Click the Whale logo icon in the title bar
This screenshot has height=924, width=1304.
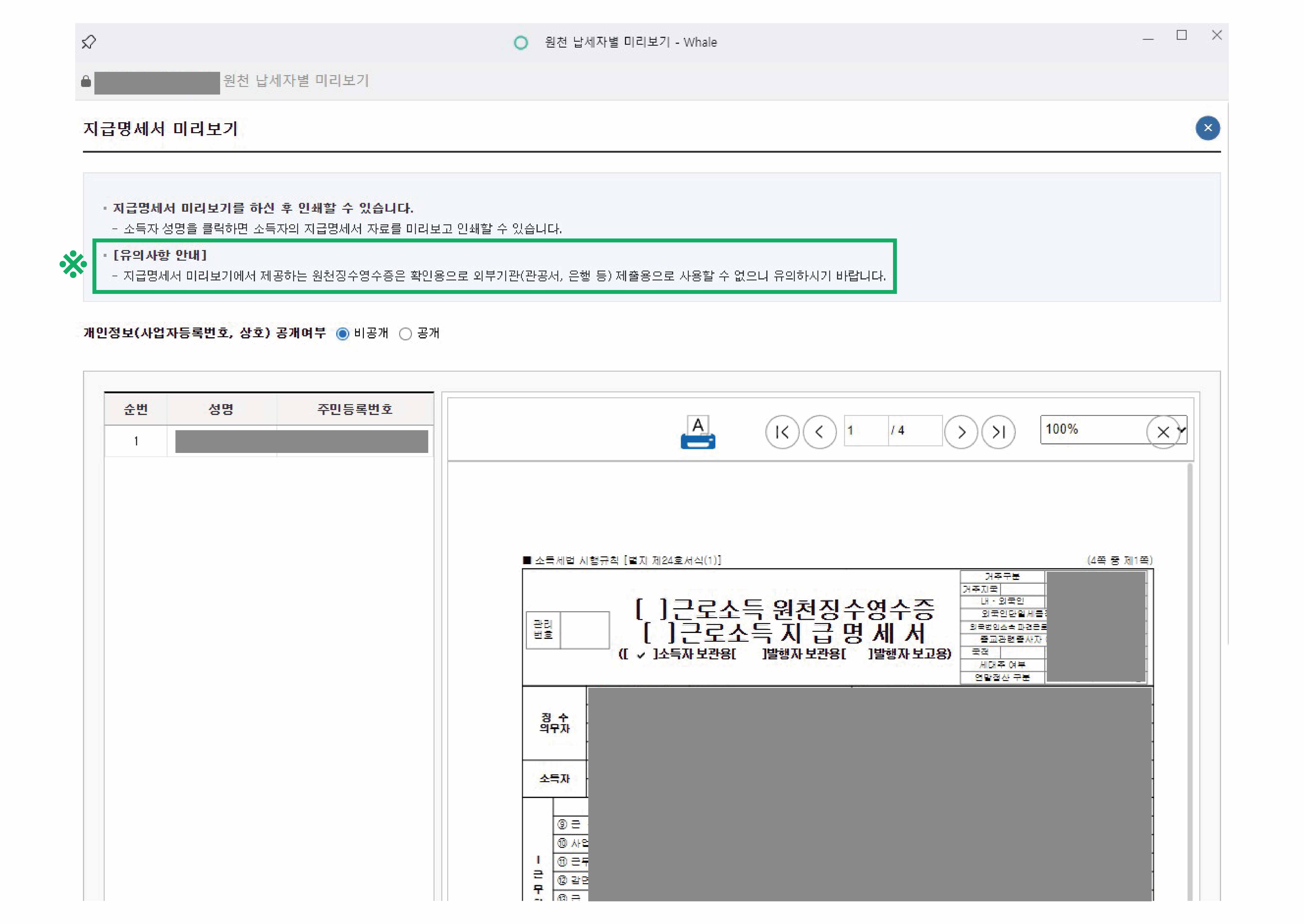point(520,43)
